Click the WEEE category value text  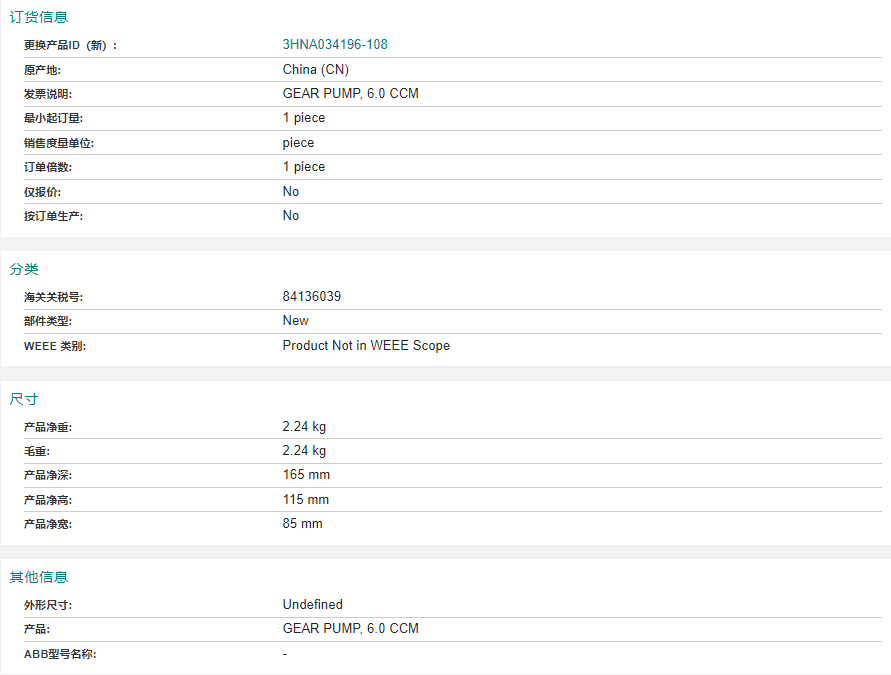point(366,345)
